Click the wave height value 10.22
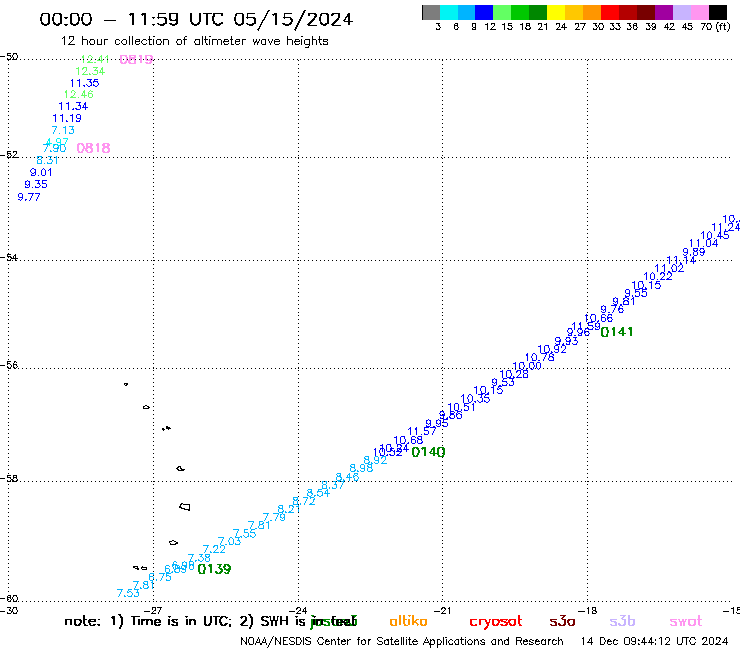Image resolution: width=740 pixels, height=650 pixels. pyautogui.click(x=658, y=277)
